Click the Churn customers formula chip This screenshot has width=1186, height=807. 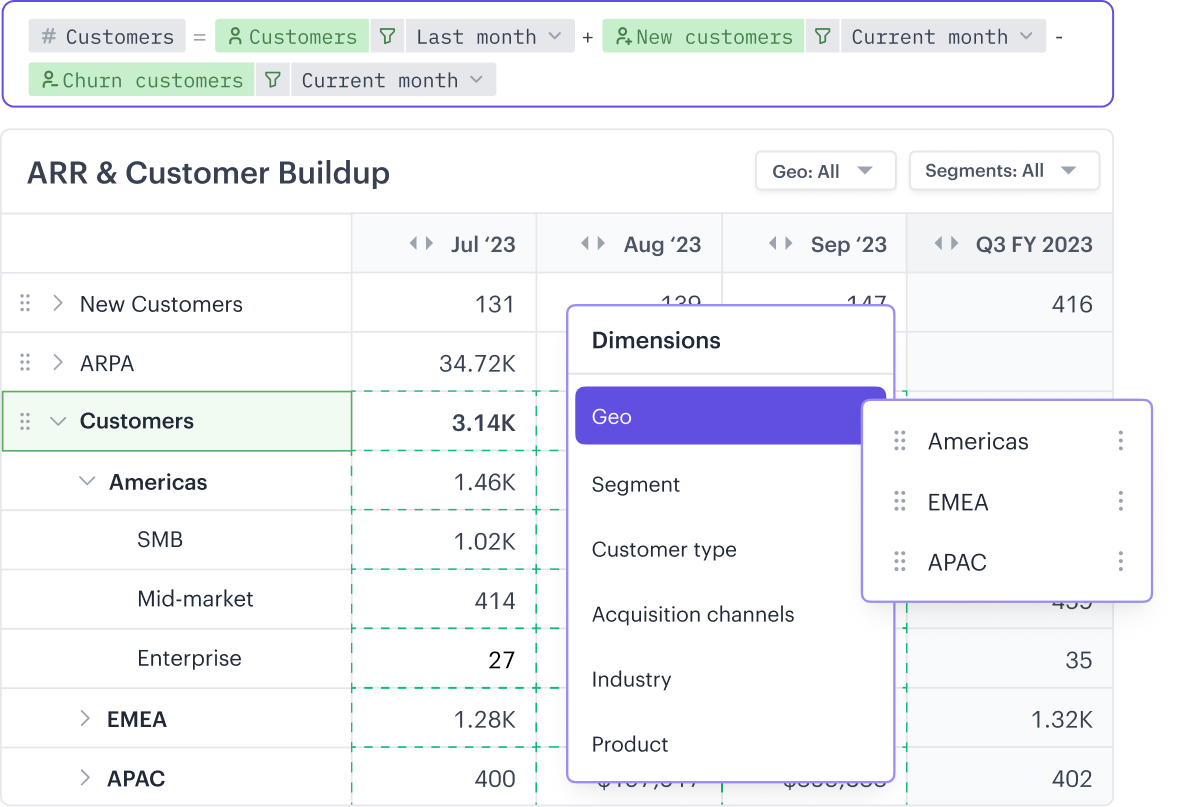point(141,80)
